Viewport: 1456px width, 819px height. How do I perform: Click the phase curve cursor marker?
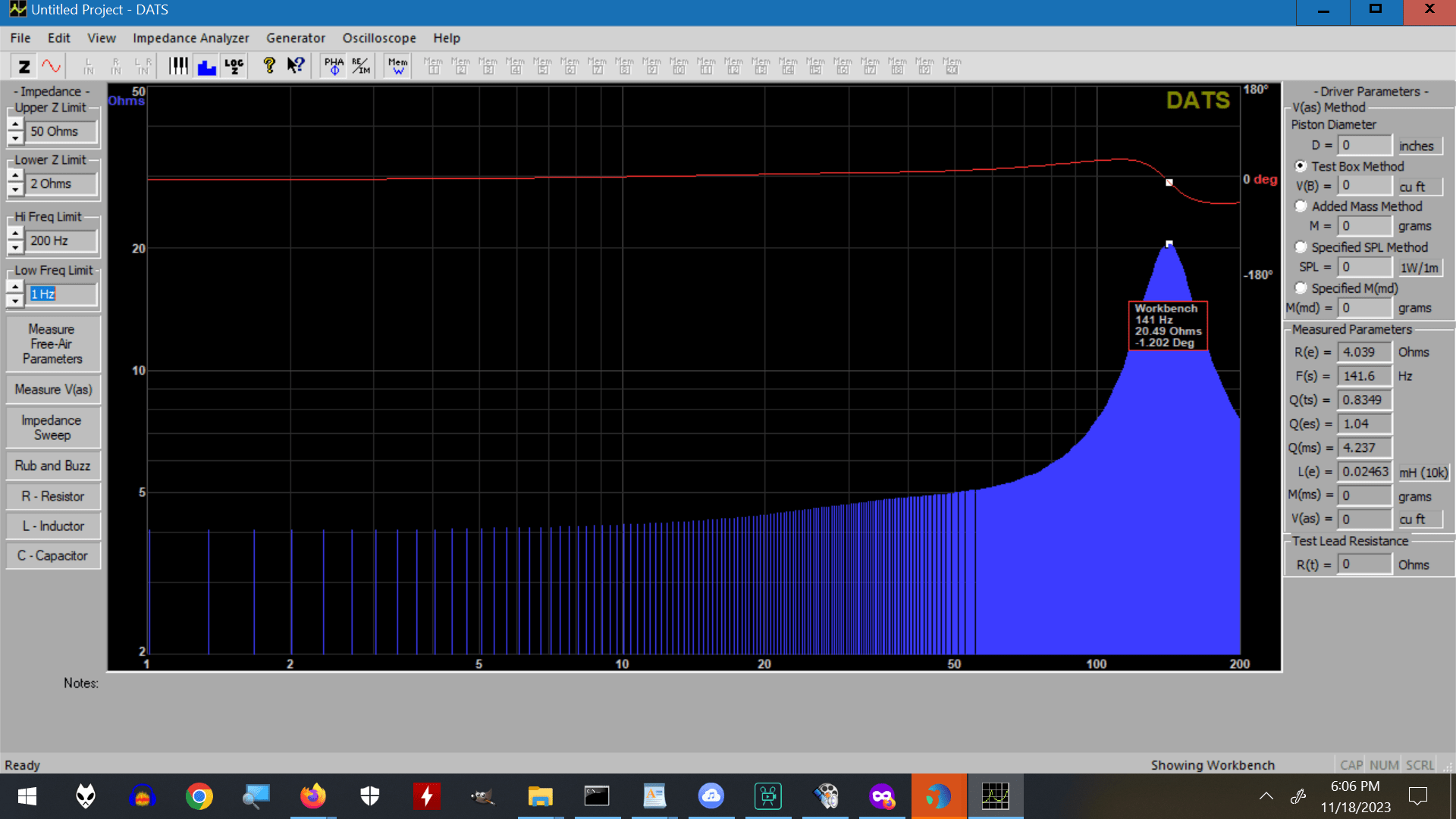1169,182
